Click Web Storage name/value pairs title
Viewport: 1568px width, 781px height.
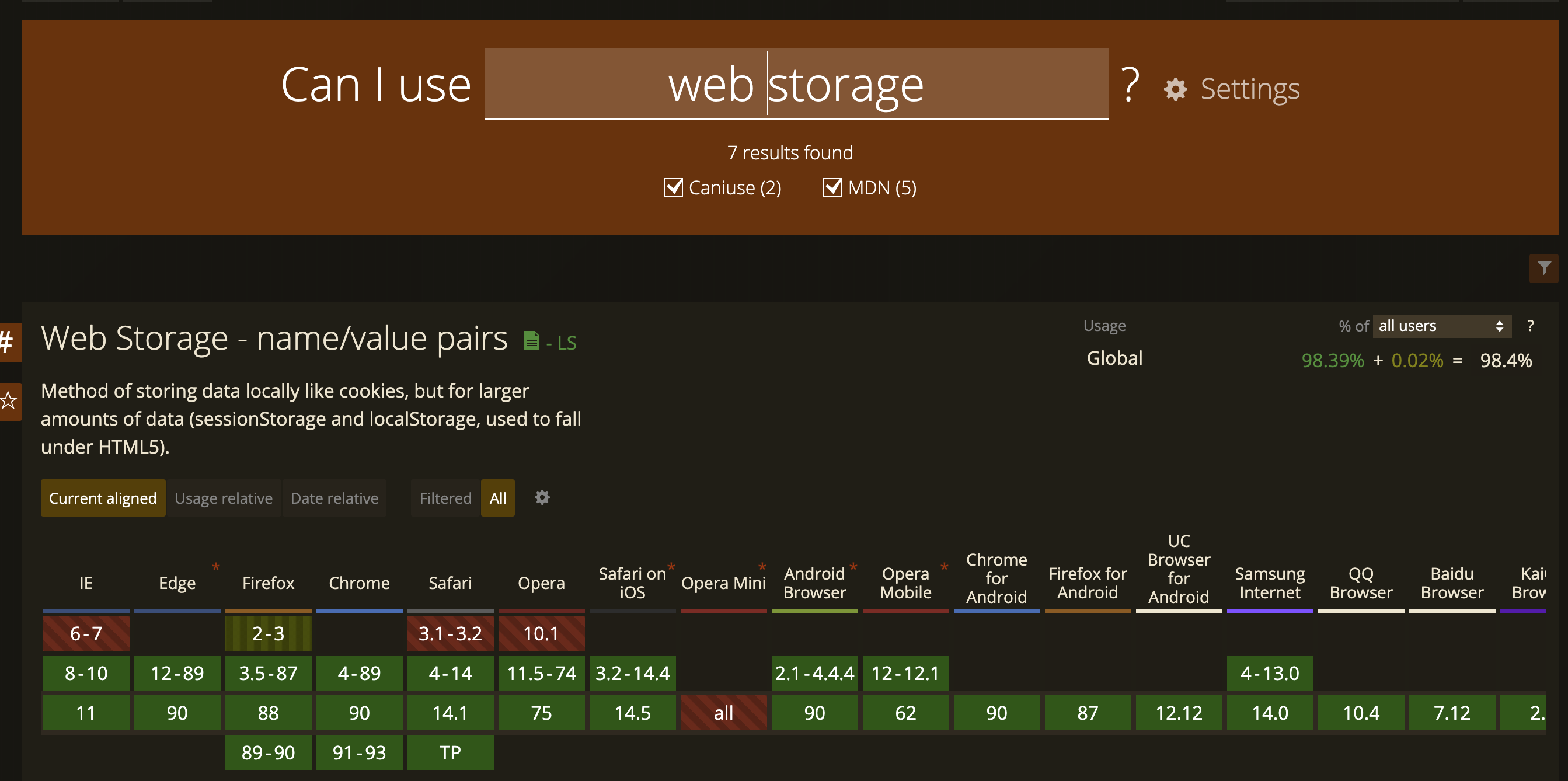click(x=274, y=338)
